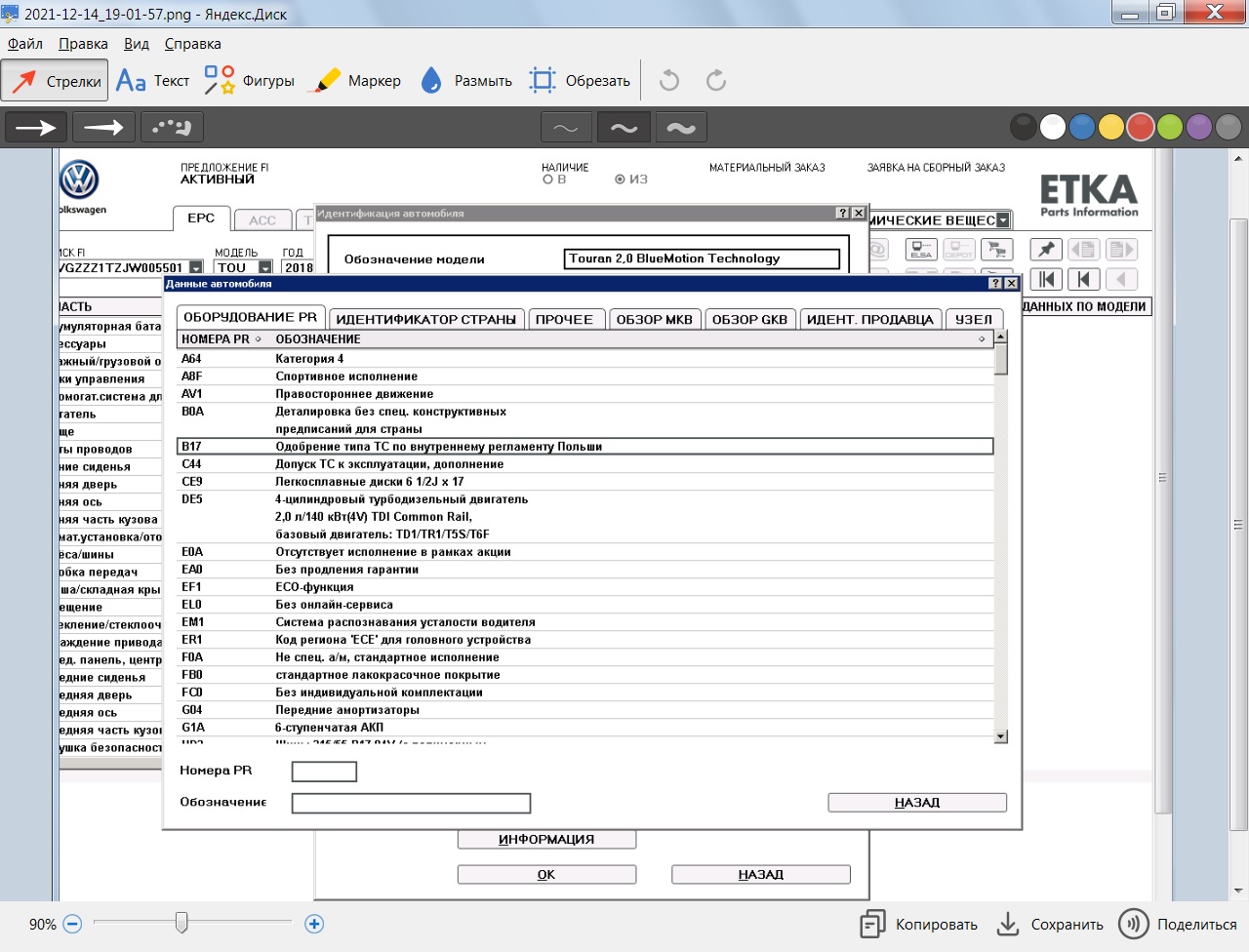Switch to ИДЕНТ. ПРОДАВЦА tab
Image resolution: width=1249 pixels, height=952 pixels.
[870, 319]
